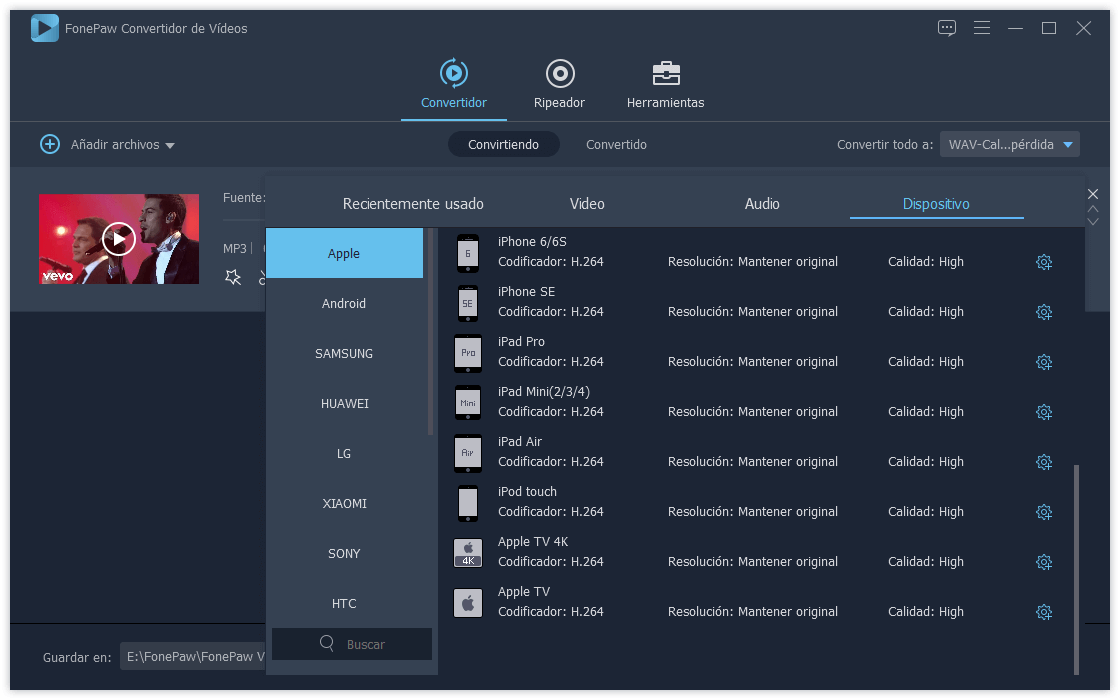Click the iPad Mini device icon

(x=468, y=404)
